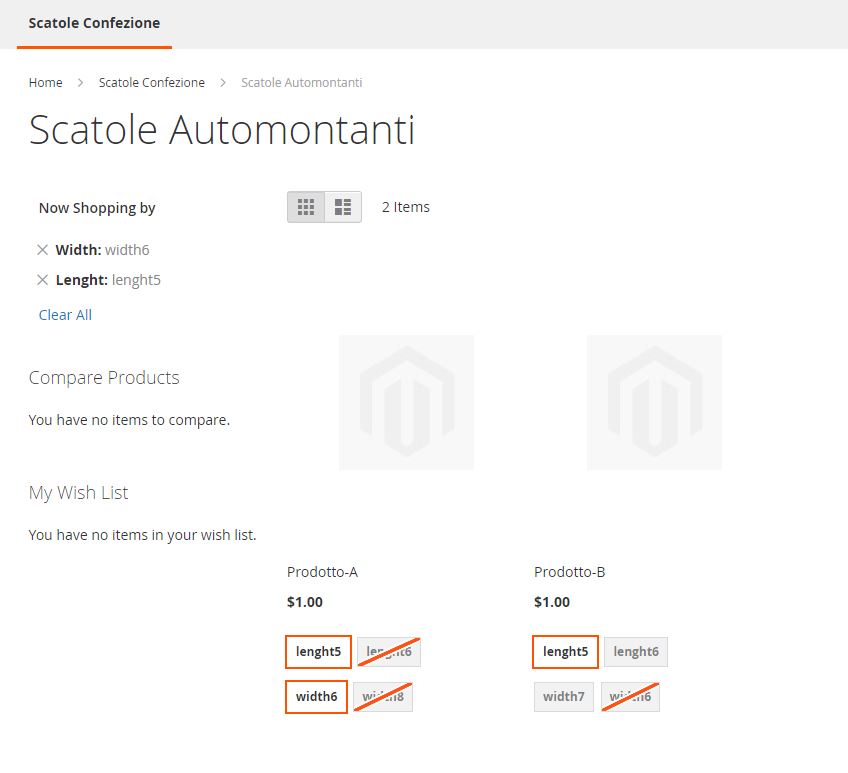Click crossed-out width6 swatch under Prodotto-B
Viewport: 848px width, 773px height.
[630, 696]
